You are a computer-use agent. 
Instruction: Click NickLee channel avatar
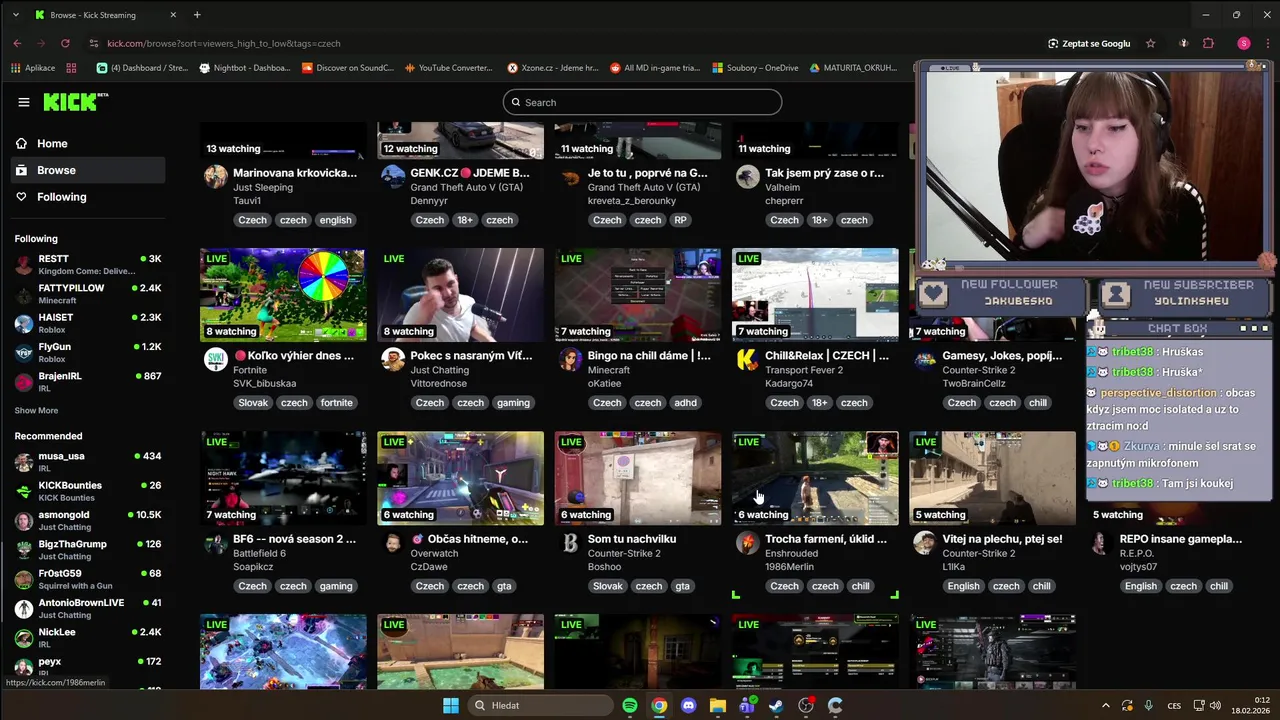(24, 637)
